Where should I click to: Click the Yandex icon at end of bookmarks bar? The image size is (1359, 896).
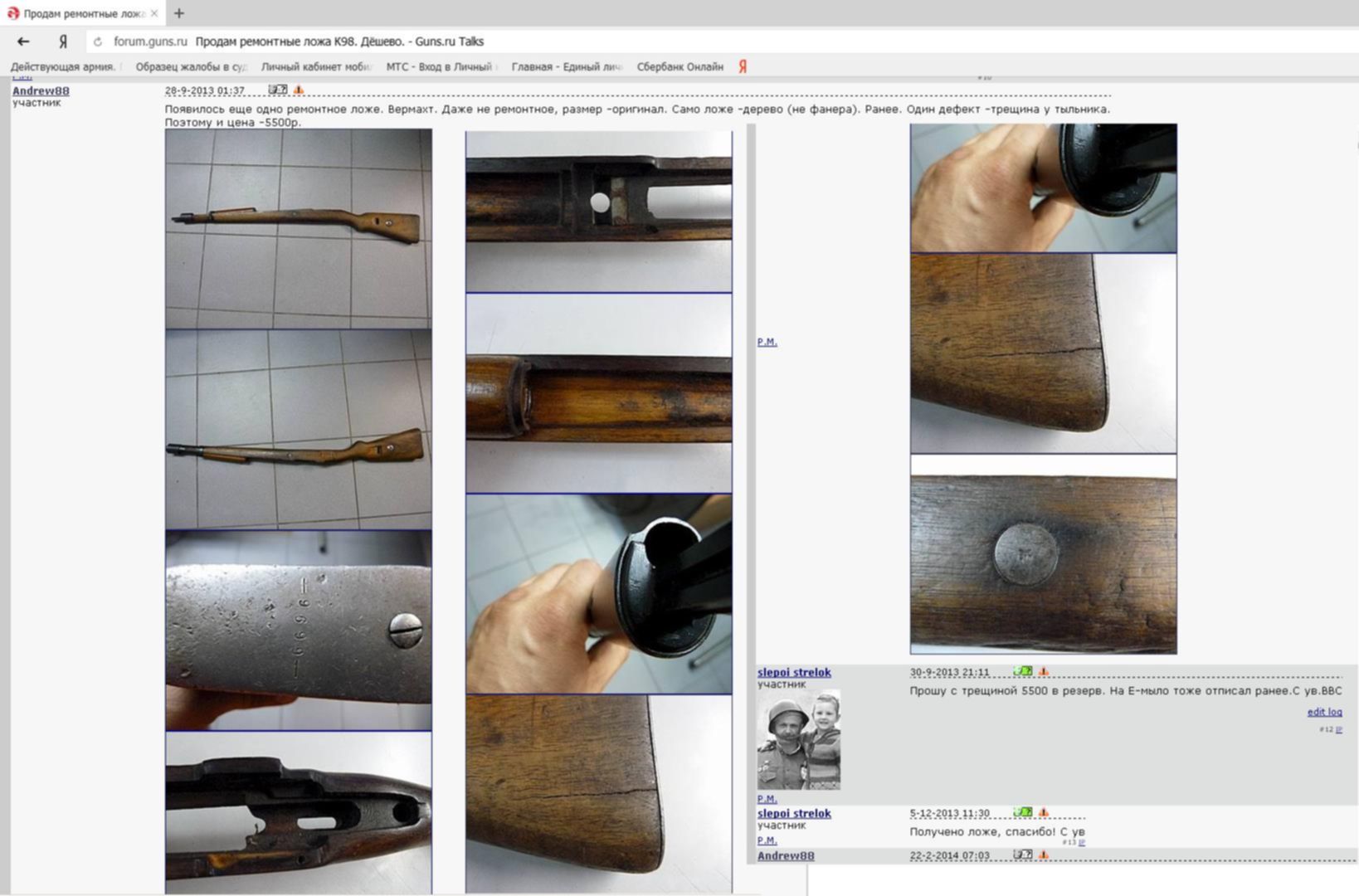click(743, 66)
